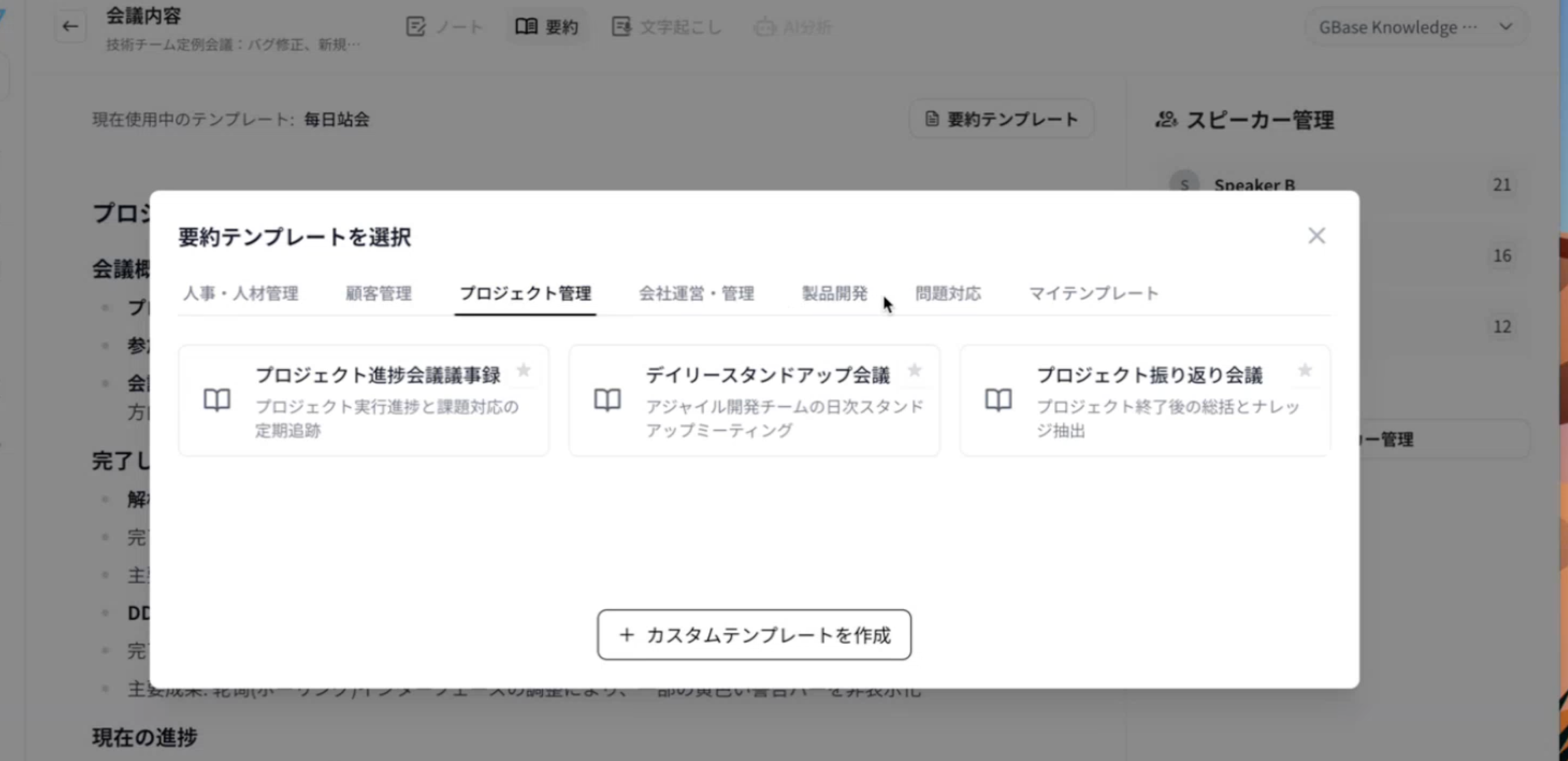Click the スピーカー管理 people icon
The width and height of the screenshot is (1568, 761).
point(1165,121)
